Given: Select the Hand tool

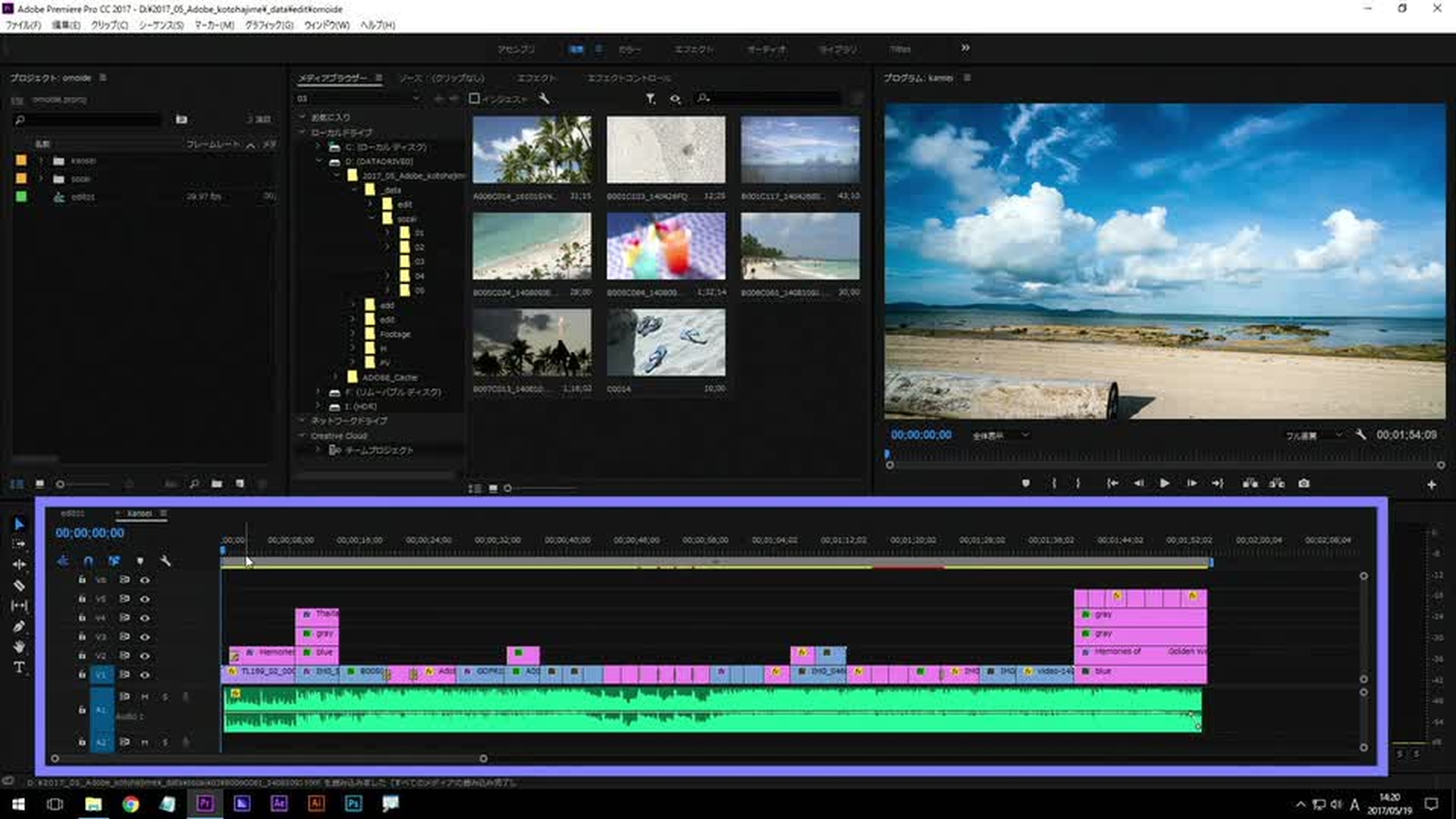Looking at the screenshot, I should (x=19, y=647).
